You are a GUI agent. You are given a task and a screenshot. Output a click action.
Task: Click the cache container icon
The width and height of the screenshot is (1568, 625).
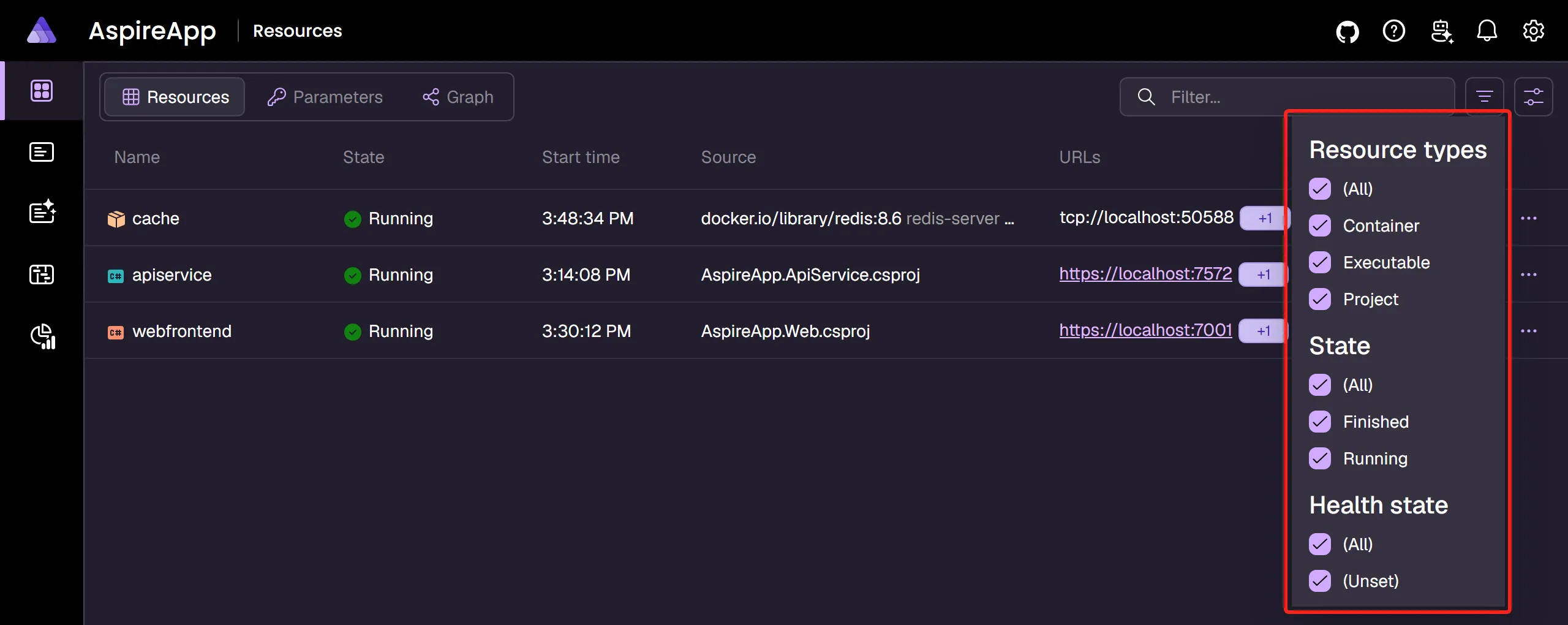116,219
